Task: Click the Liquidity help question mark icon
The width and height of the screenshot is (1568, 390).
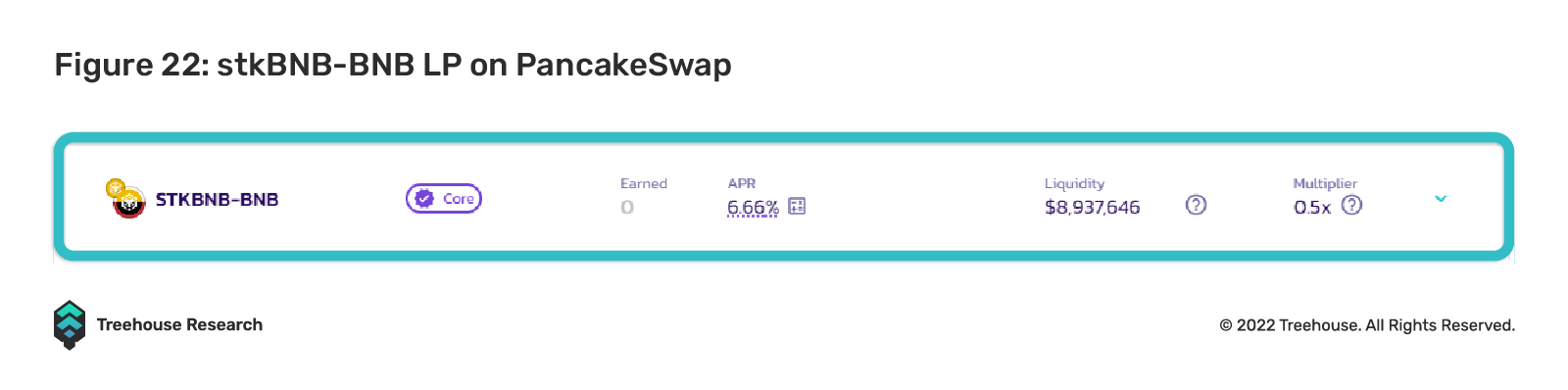Action: tap(1196, 205)
